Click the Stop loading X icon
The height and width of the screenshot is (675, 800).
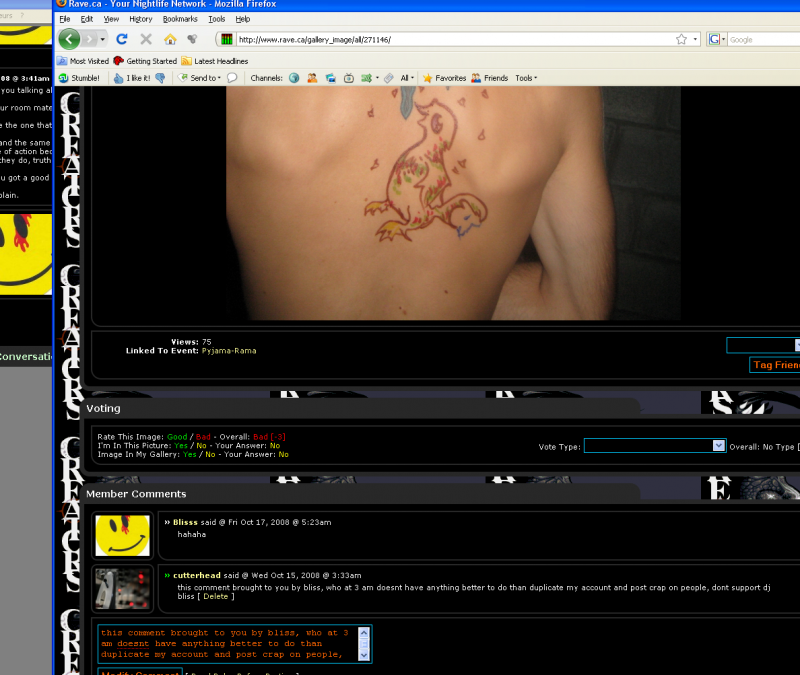click(x=146, y=39)
